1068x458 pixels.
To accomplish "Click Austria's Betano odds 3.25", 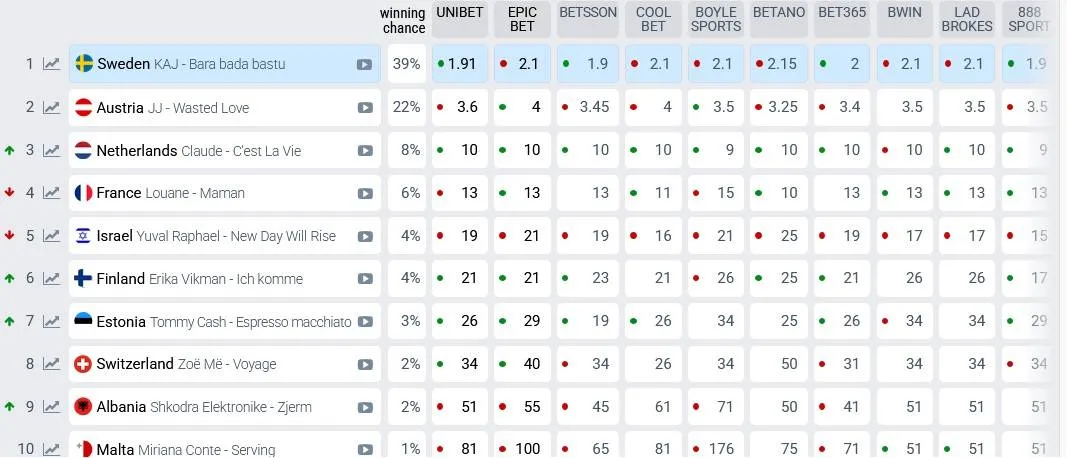I will 779,107.
